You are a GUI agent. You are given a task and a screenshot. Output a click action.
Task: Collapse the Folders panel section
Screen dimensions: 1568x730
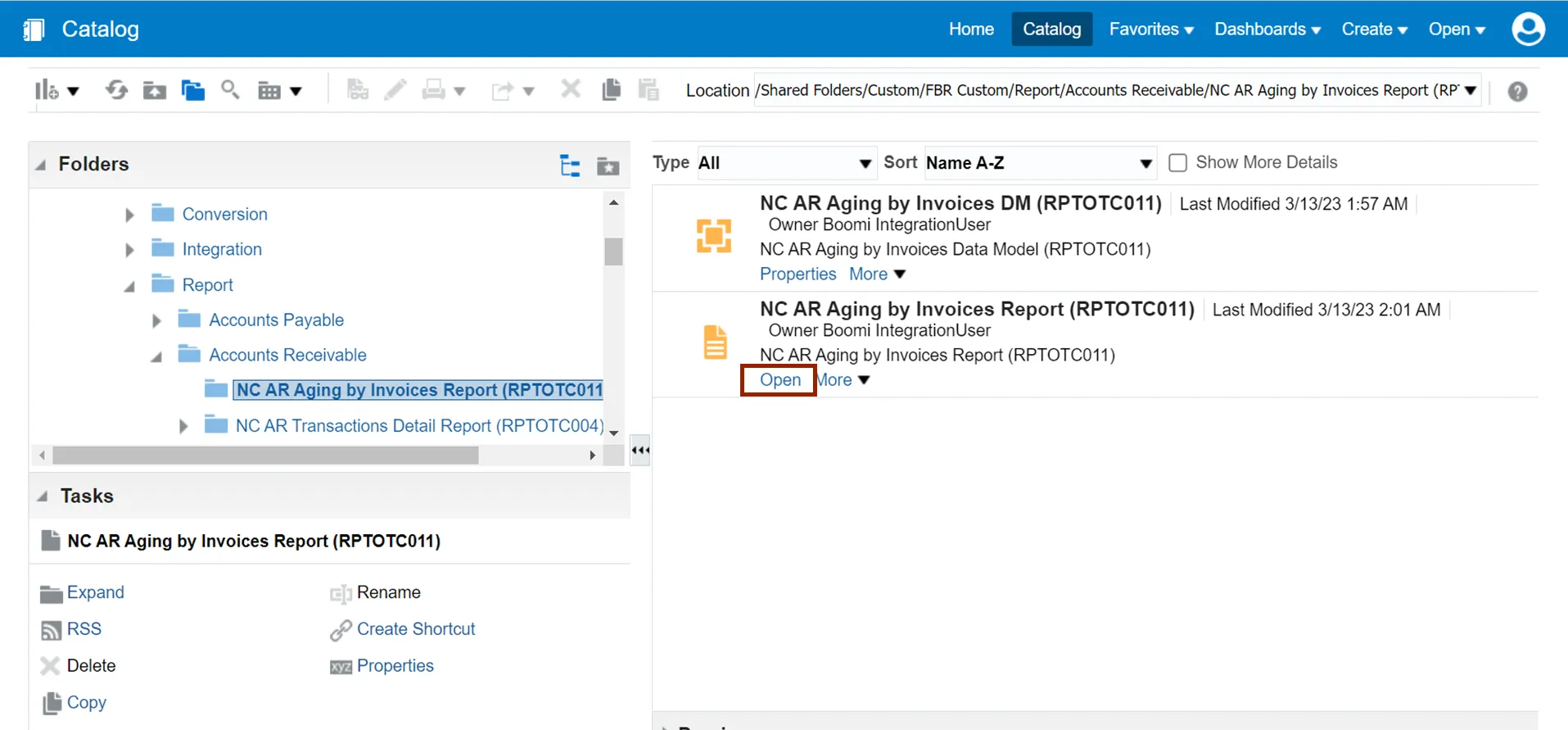click(x=41, y=165)
